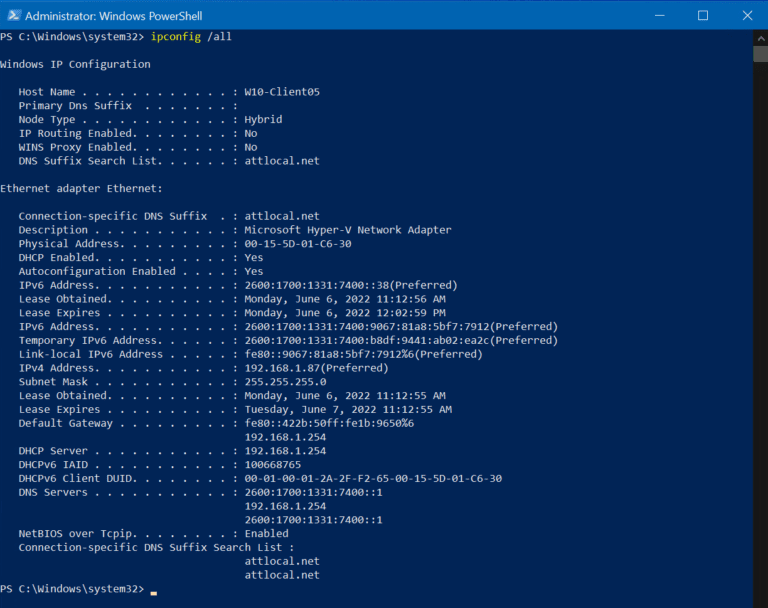768x608 pixels.
Task: Click temporary IPv6 address ending ab02:ea2c
Action: (401, 340)
